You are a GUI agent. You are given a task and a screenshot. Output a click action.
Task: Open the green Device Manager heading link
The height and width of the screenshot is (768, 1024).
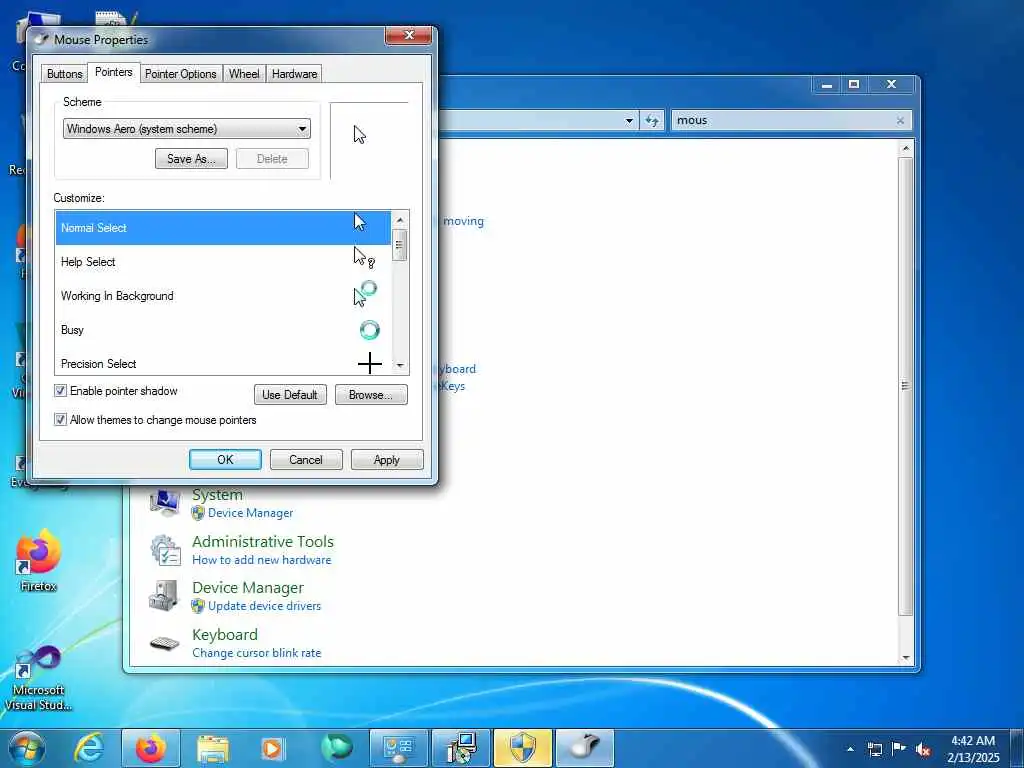pyautogui.click(x=248, y=588)
